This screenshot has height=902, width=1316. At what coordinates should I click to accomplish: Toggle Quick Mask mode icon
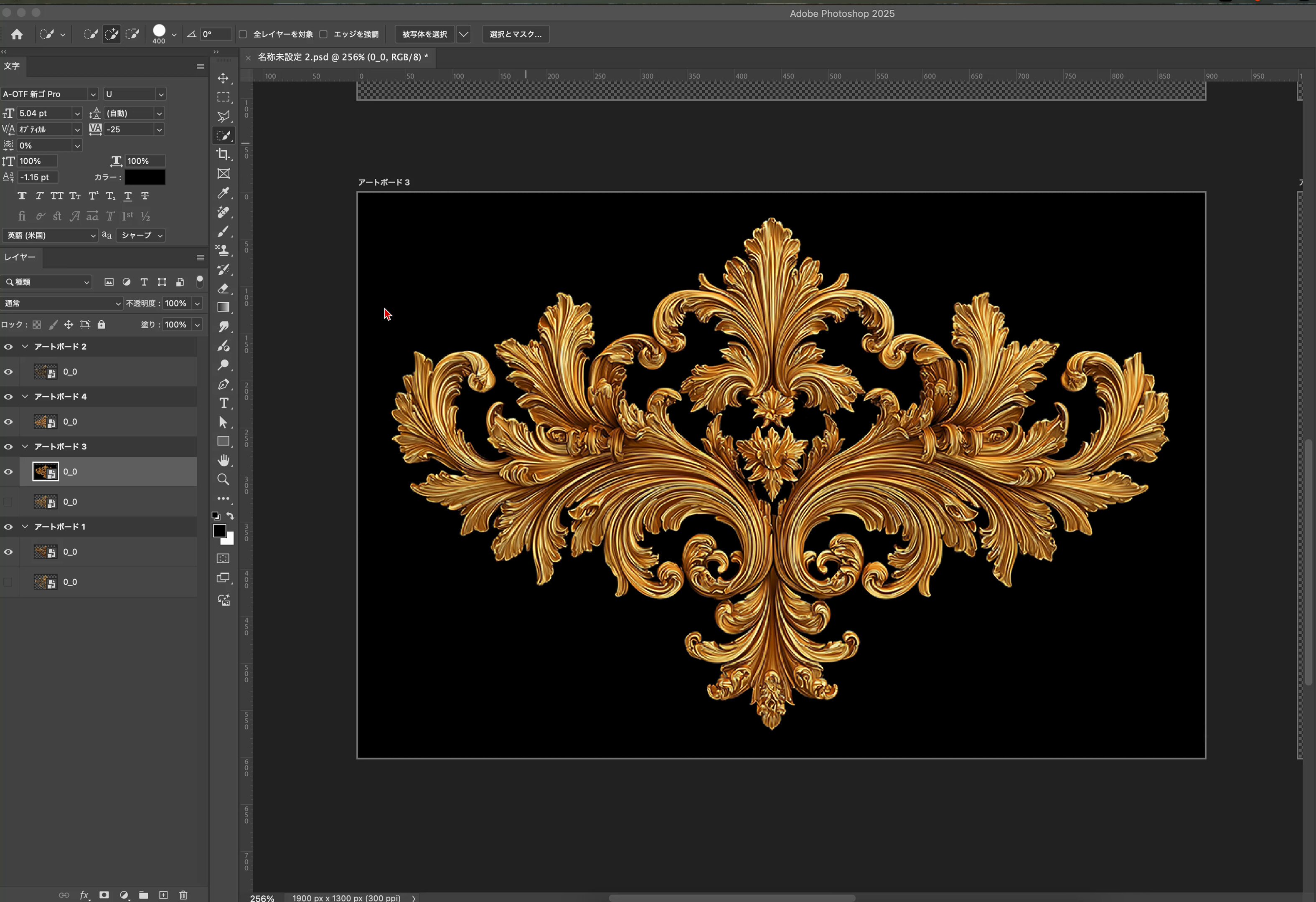pyautogui.click(x=223, y=558)
